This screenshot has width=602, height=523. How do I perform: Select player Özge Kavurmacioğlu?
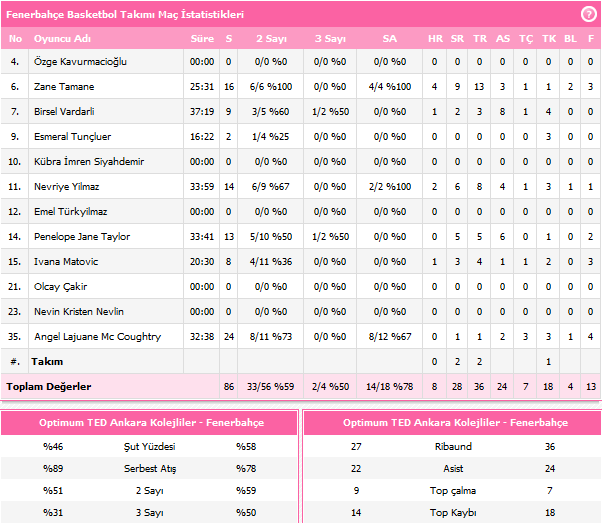point(80,61)
